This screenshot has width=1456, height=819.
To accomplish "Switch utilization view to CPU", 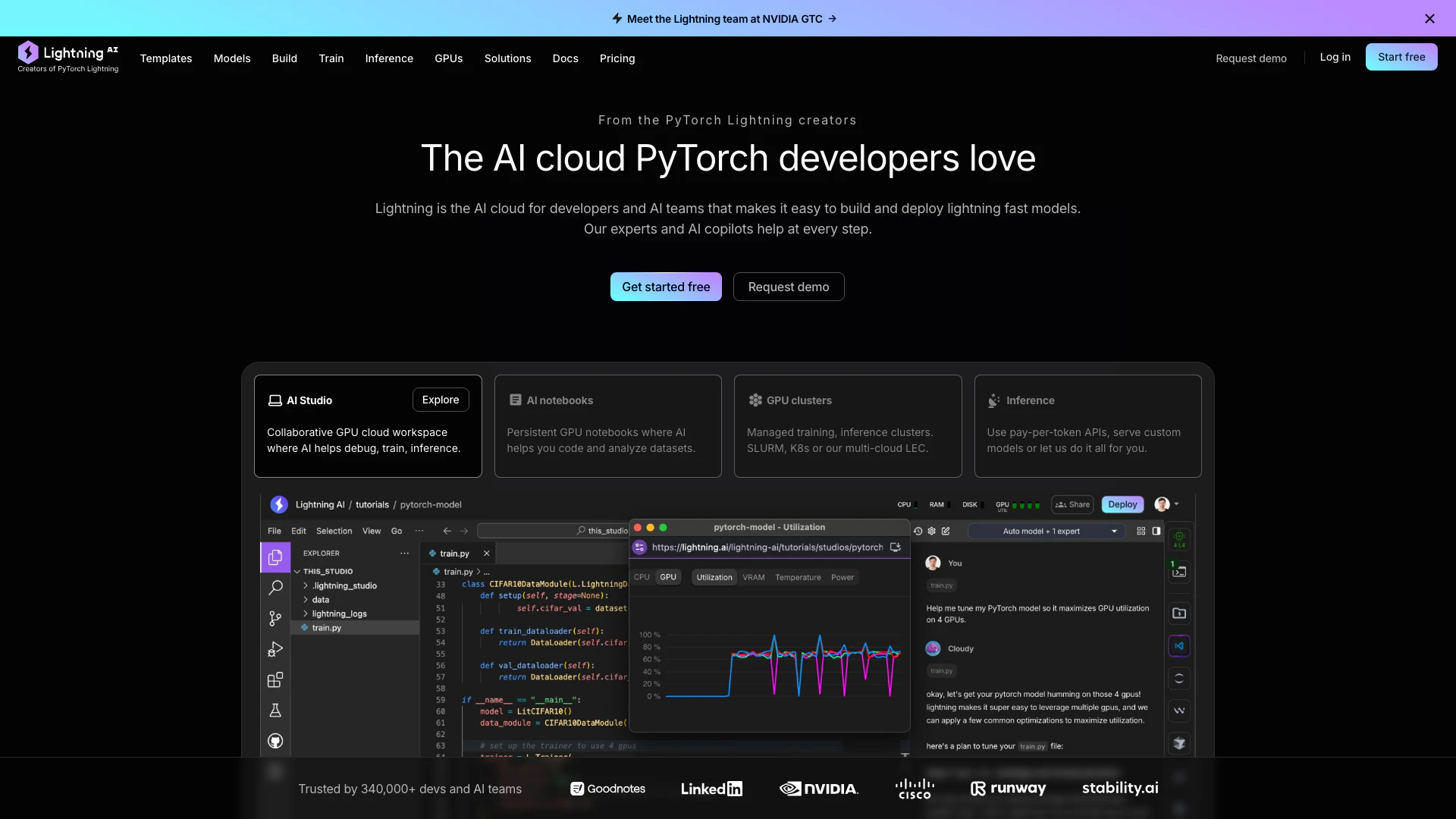I will pyautogui.click(x=642, y=577).
